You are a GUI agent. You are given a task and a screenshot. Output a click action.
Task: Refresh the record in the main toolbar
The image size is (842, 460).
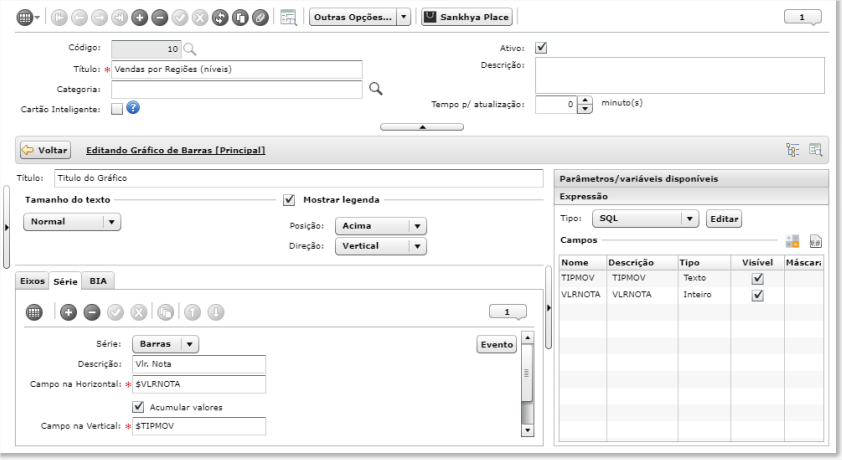point(220,18)
